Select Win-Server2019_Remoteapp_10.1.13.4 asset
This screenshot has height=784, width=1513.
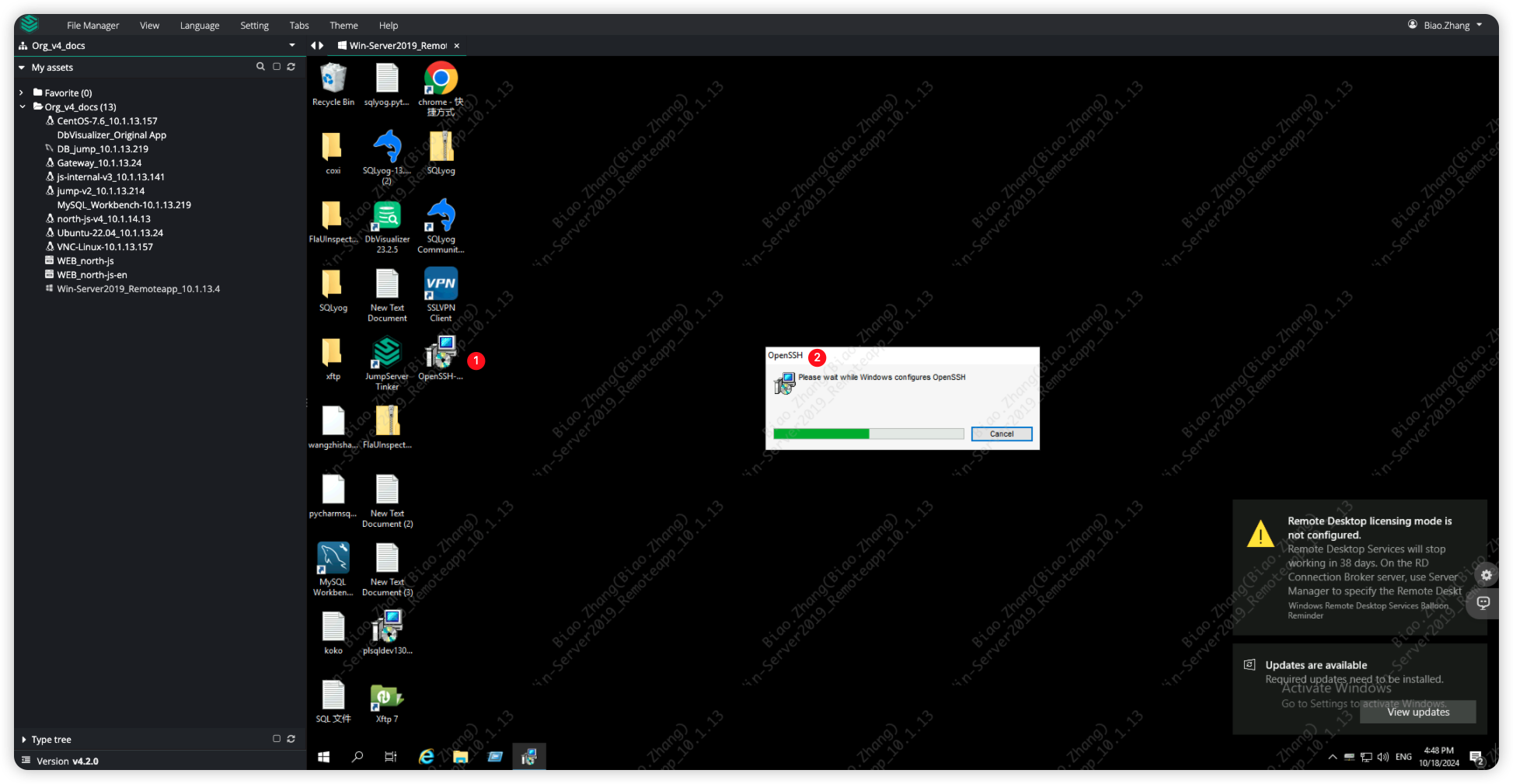138,288
